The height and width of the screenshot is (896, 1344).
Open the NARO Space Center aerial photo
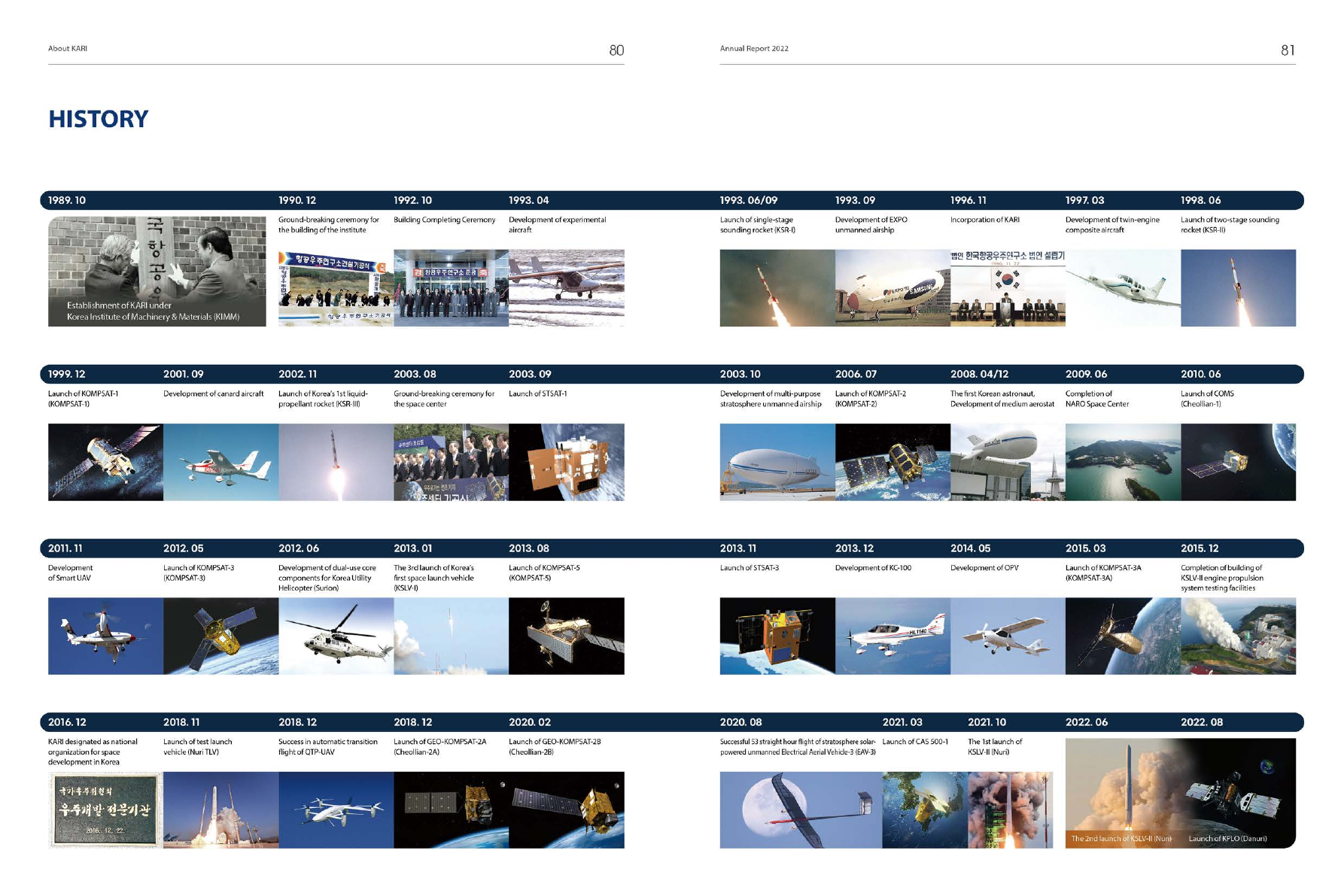point(1123,462)
